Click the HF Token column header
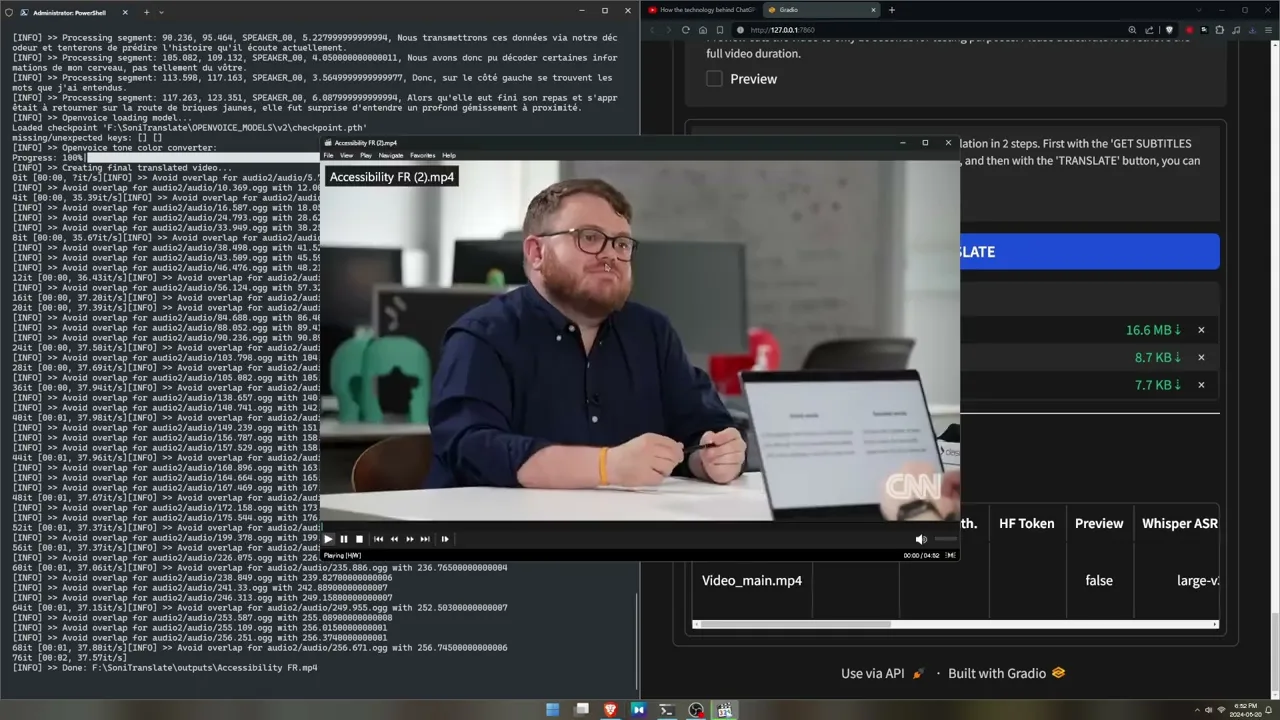 [1027, 523]
